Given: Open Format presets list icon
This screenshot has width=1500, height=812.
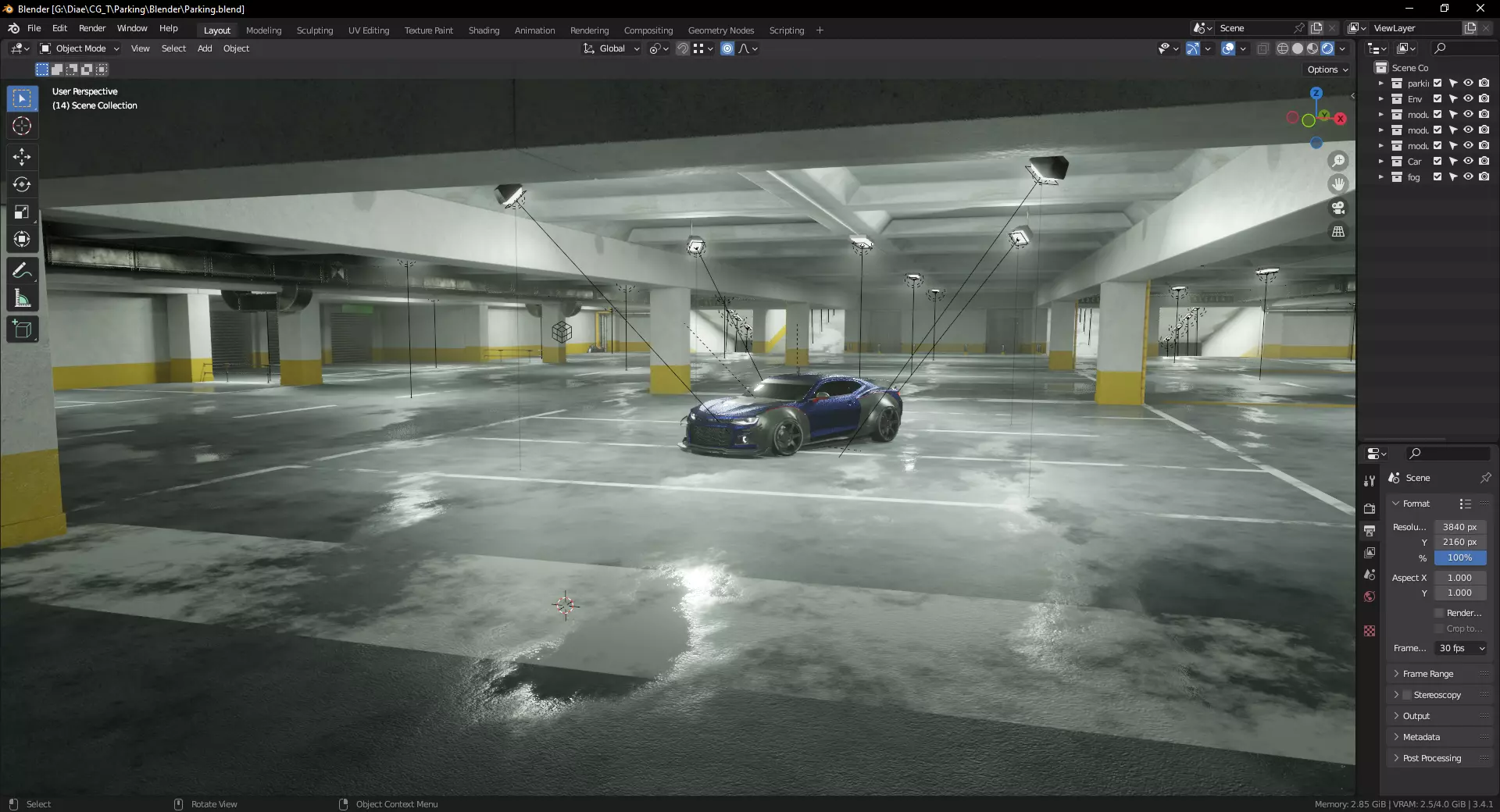Looking at the screenshot, I should click(x=1466, y=504).
